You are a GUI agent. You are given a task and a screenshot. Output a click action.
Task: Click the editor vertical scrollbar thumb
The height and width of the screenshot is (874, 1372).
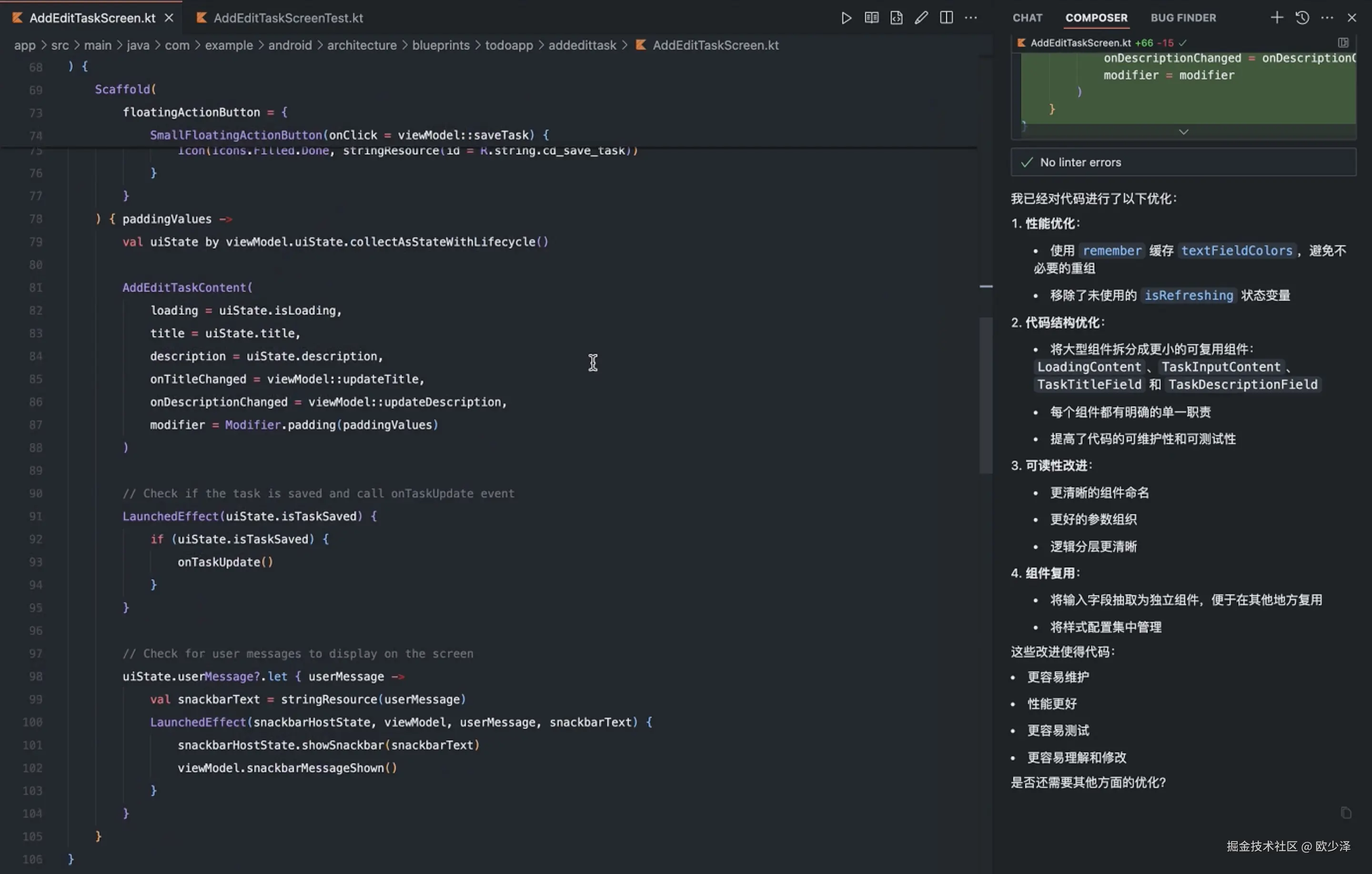coord(986,395)
